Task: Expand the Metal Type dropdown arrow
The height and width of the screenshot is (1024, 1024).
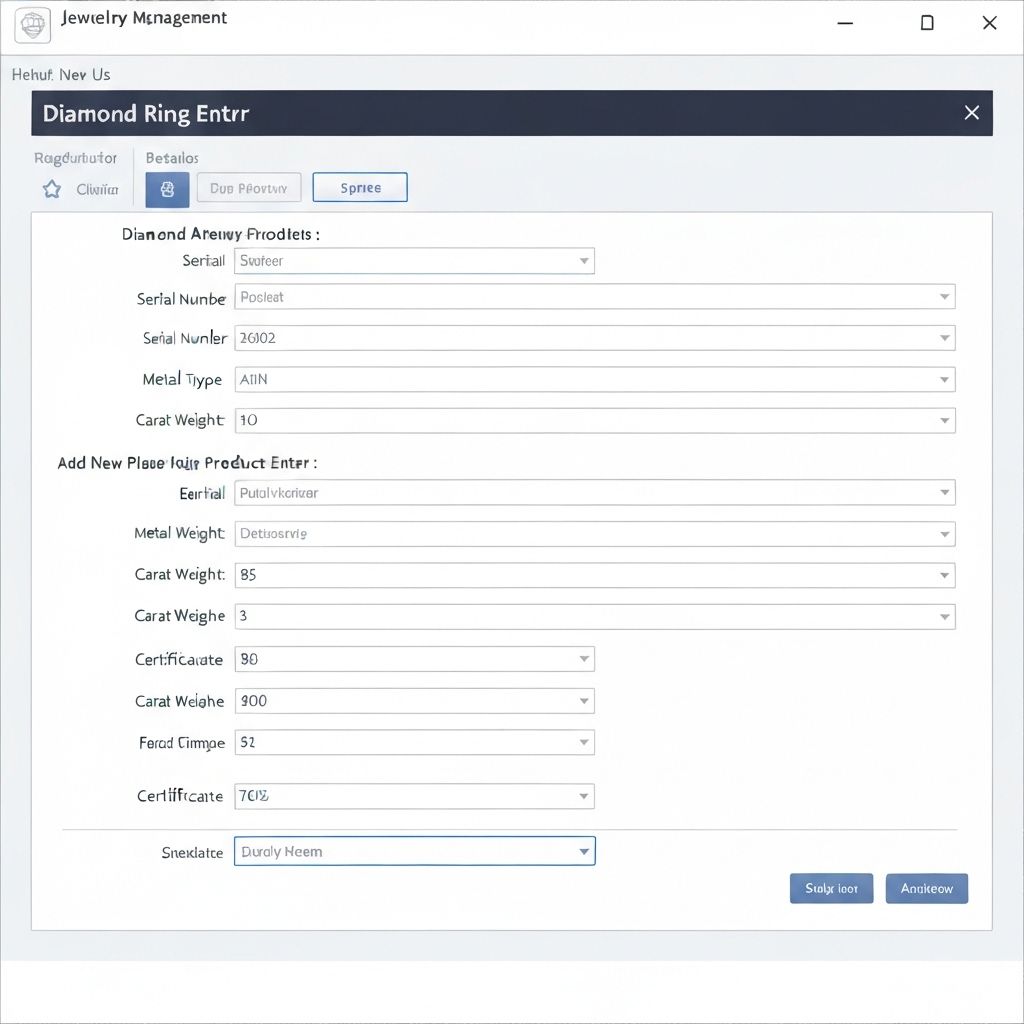Action: click(944, 380)
